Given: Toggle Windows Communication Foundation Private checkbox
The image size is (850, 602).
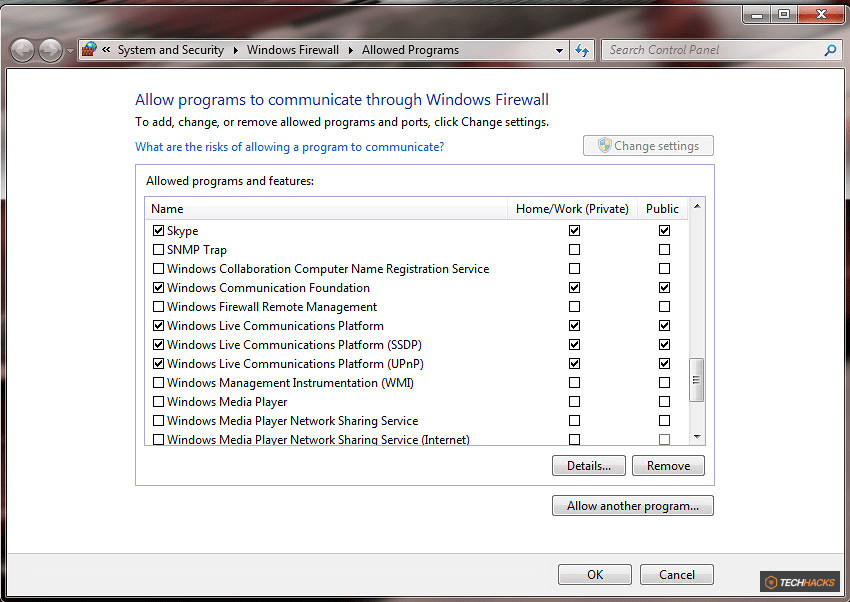Looking at the screenshot, I should click(x=575, y=288).
